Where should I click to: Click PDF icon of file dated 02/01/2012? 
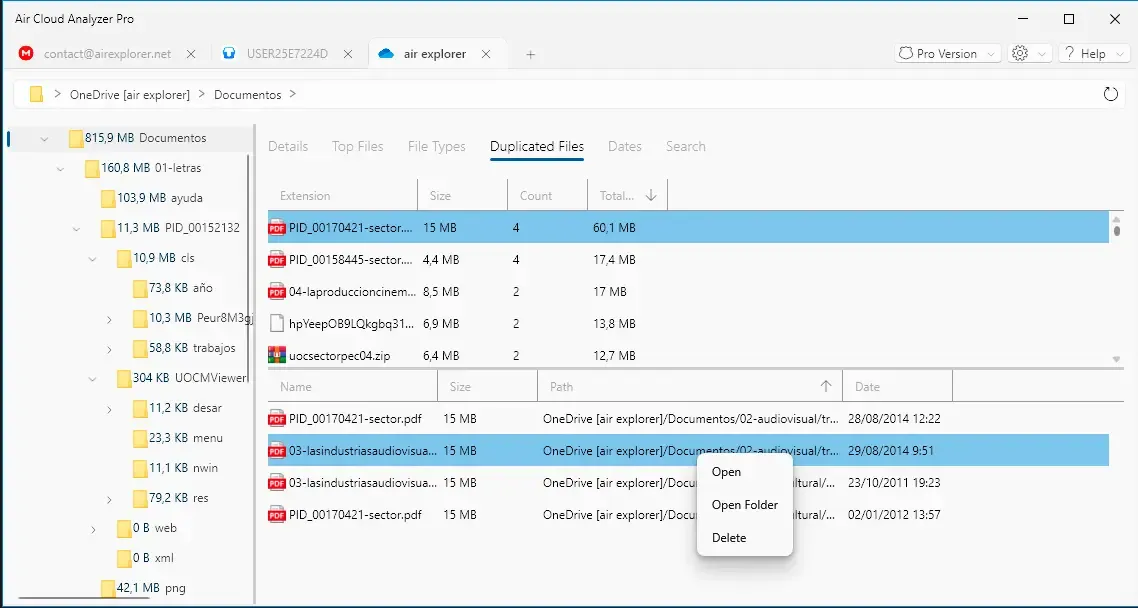pyautogui.click(x=277, y=514)
